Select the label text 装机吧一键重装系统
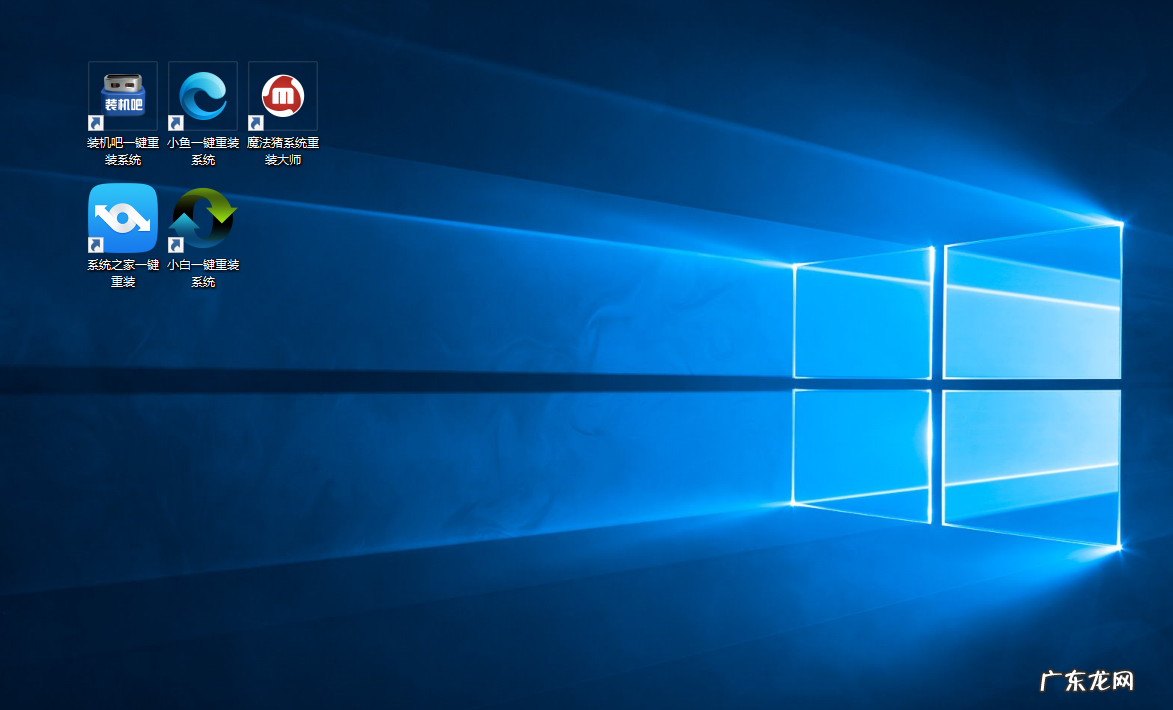 pyautogui.click(x=122, y=150)
